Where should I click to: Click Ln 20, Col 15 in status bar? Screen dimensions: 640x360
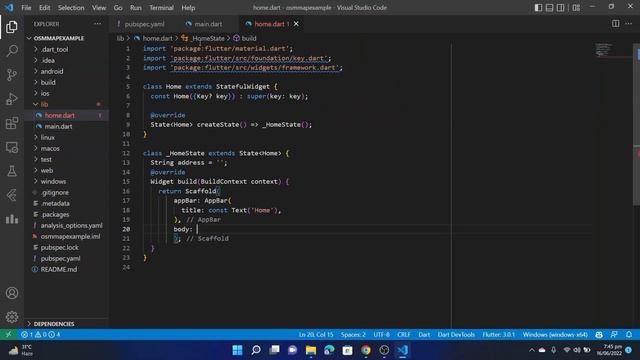[x=316, y=334]
